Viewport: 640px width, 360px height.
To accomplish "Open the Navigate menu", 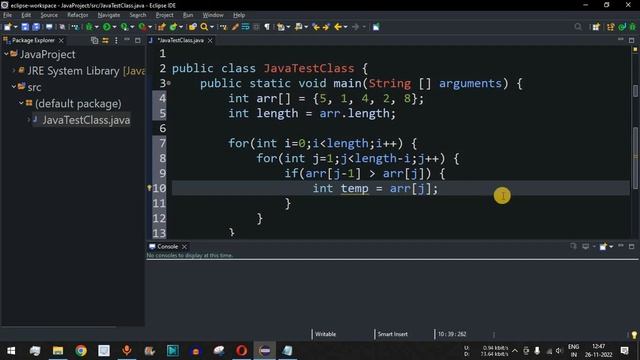I will coord(109,15).
